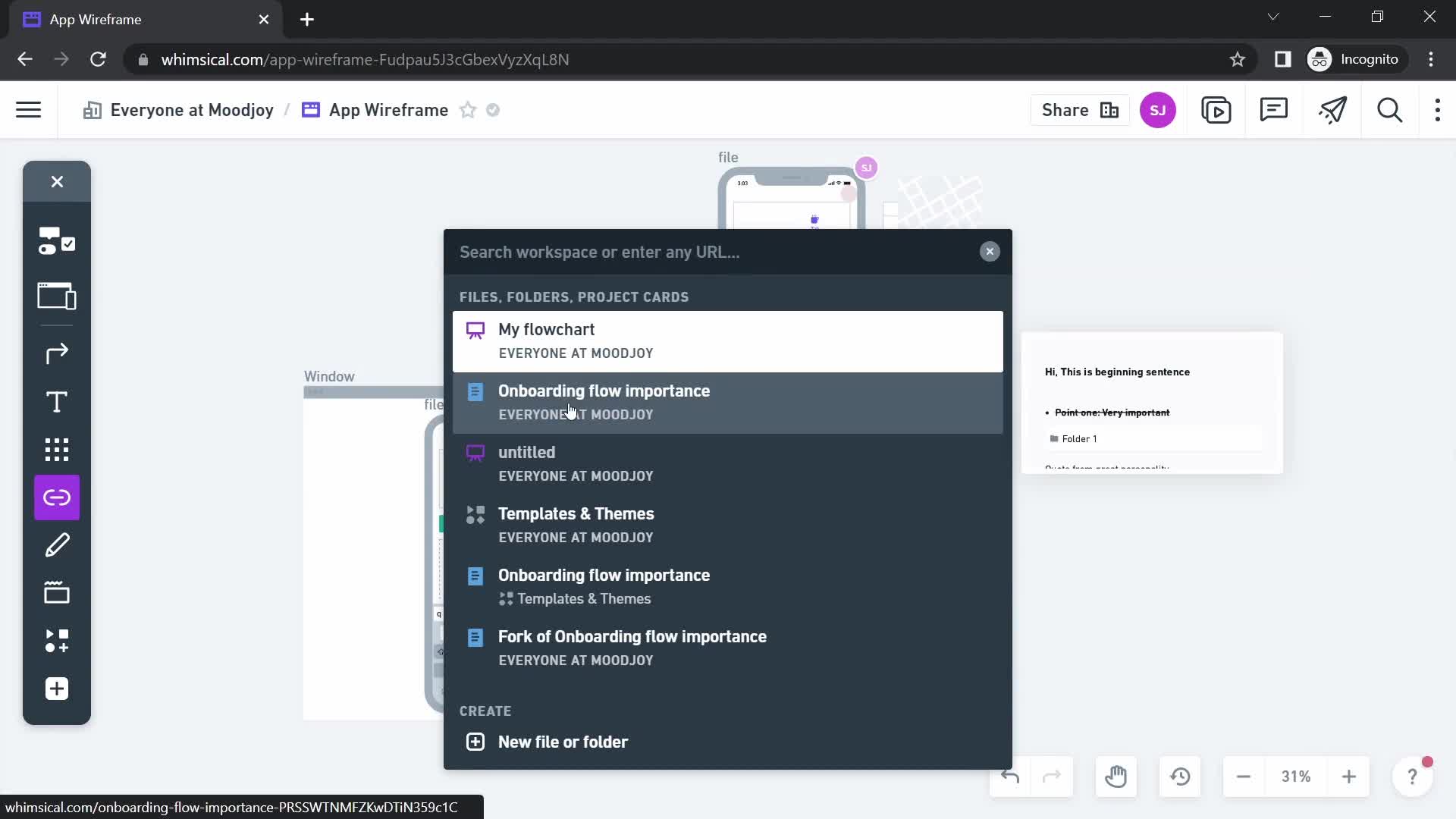Image resolution: width=1456 pixels, height=819 pixels.
Task: Select the untitled file result
Action: (x=728, y=464)
